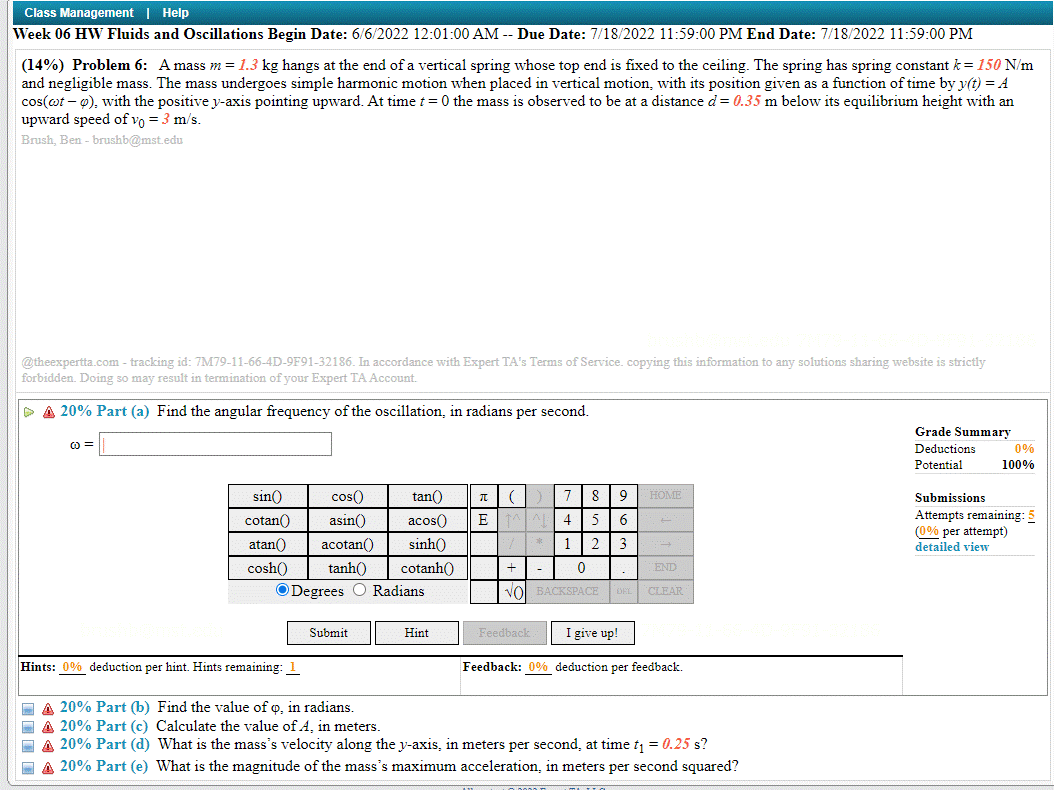Select the Radians radio button
The width and height of the screenshot is (1054, 790).
click(360, 590)
